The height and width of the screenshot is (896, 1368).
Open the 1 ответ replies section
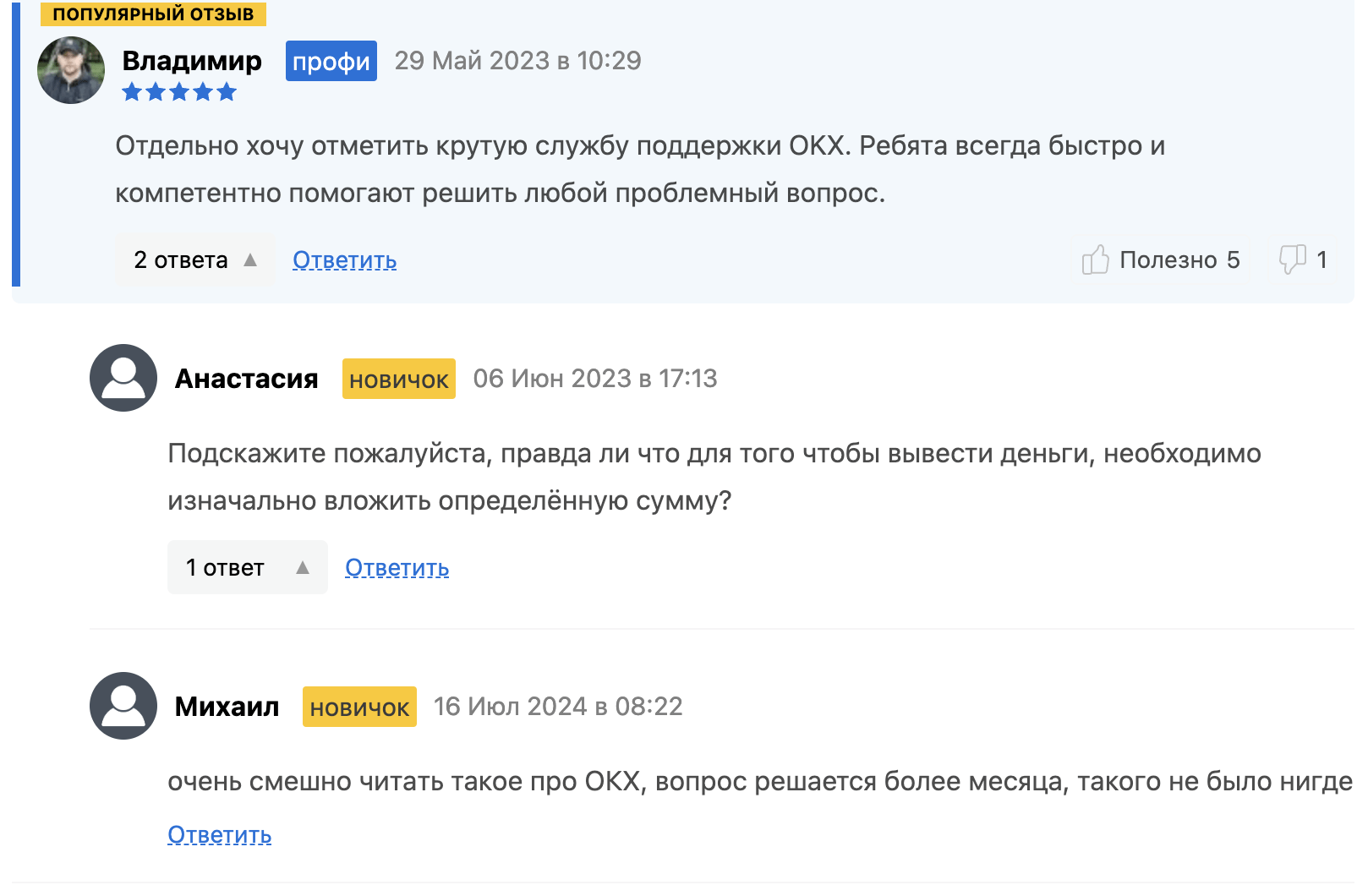[x=224, y=567]
